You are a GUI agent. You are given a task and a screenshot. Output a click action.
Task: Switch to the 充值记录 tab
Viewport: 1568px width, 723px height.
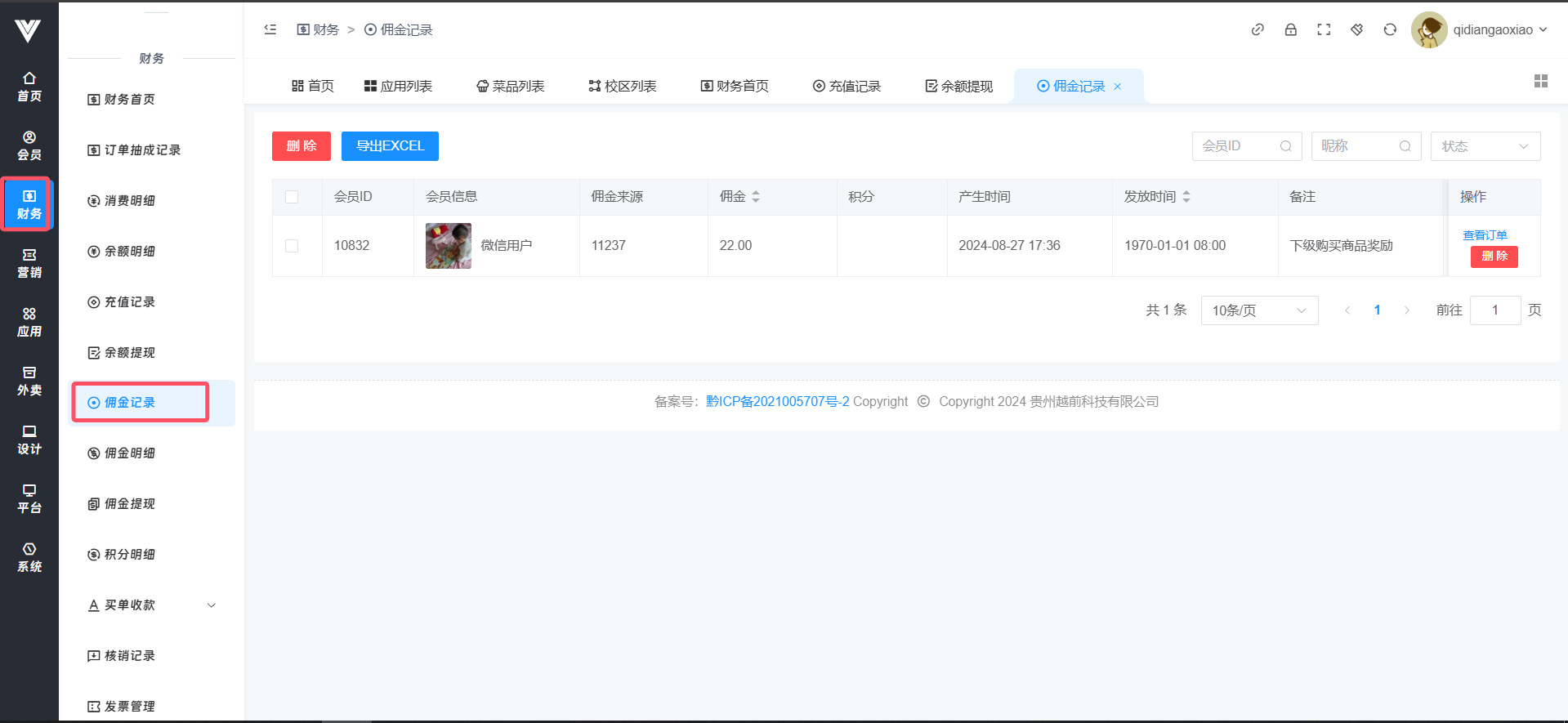pyautogui.click(x=847, y=87)
